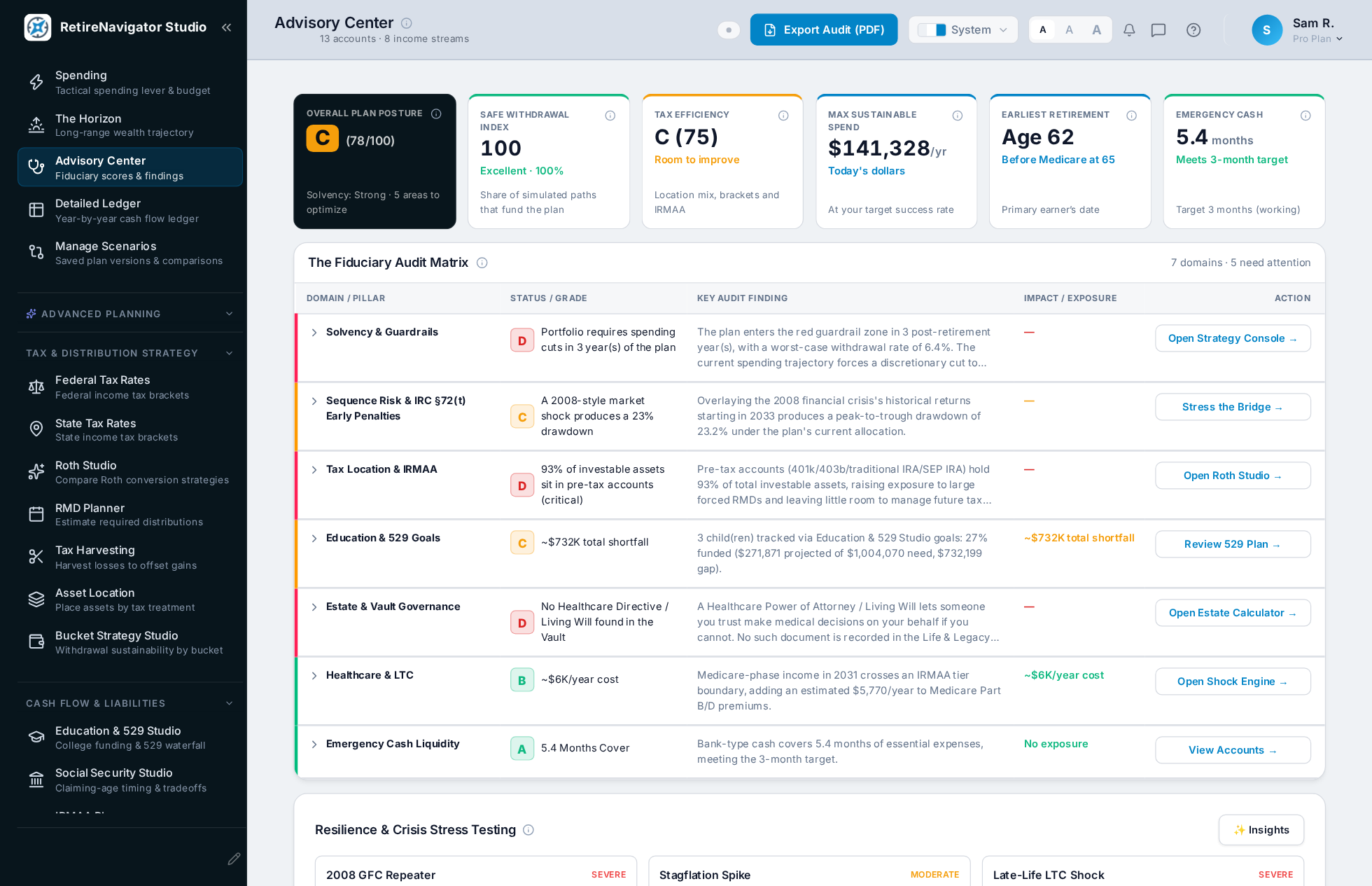Click Export Audit (PDF) button
This screenshot has height=886, width=1372.
[x=824, y=30]
